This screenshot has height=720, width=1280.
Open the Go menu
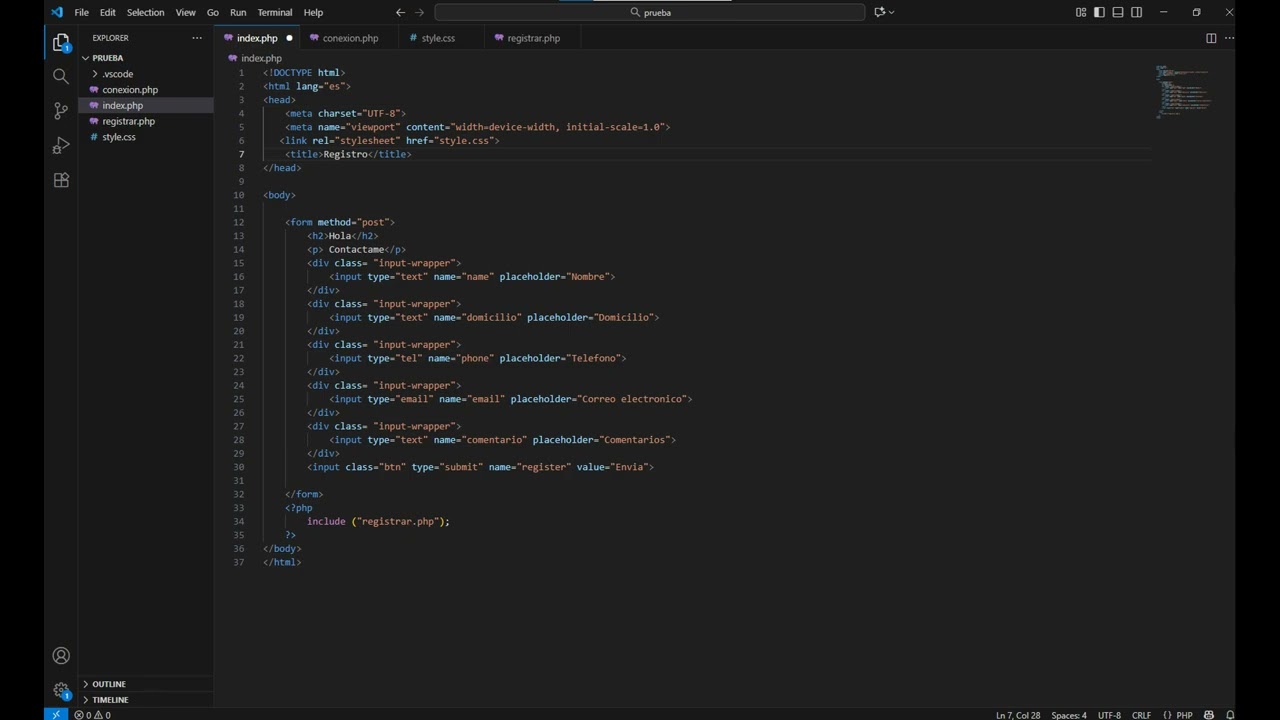[212, 12]
